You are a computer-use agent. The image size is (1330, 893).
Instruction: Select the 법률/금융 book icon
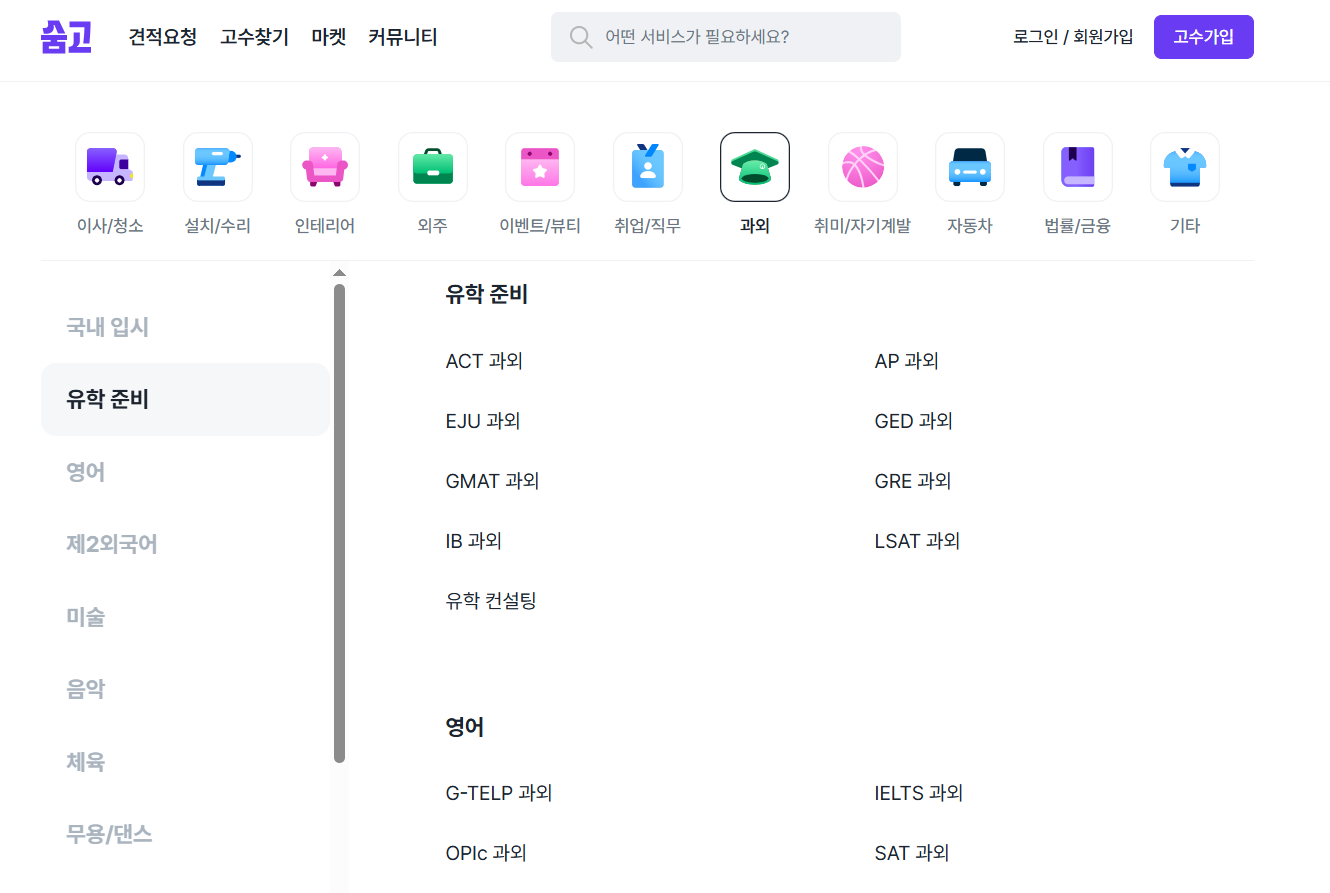pos(1076,167)
